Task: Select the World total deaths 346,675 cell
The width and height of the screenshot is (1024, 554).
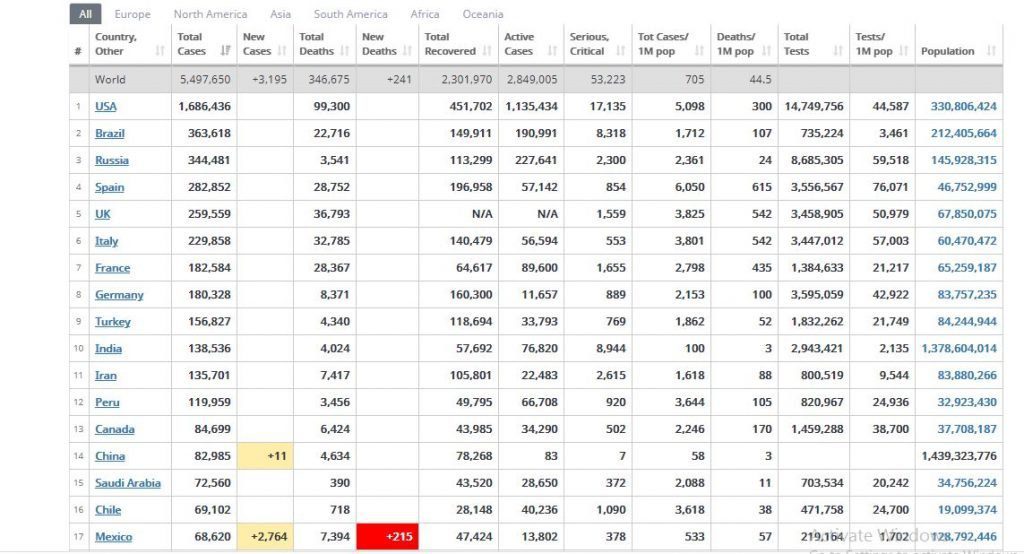Action: (325, 79)
